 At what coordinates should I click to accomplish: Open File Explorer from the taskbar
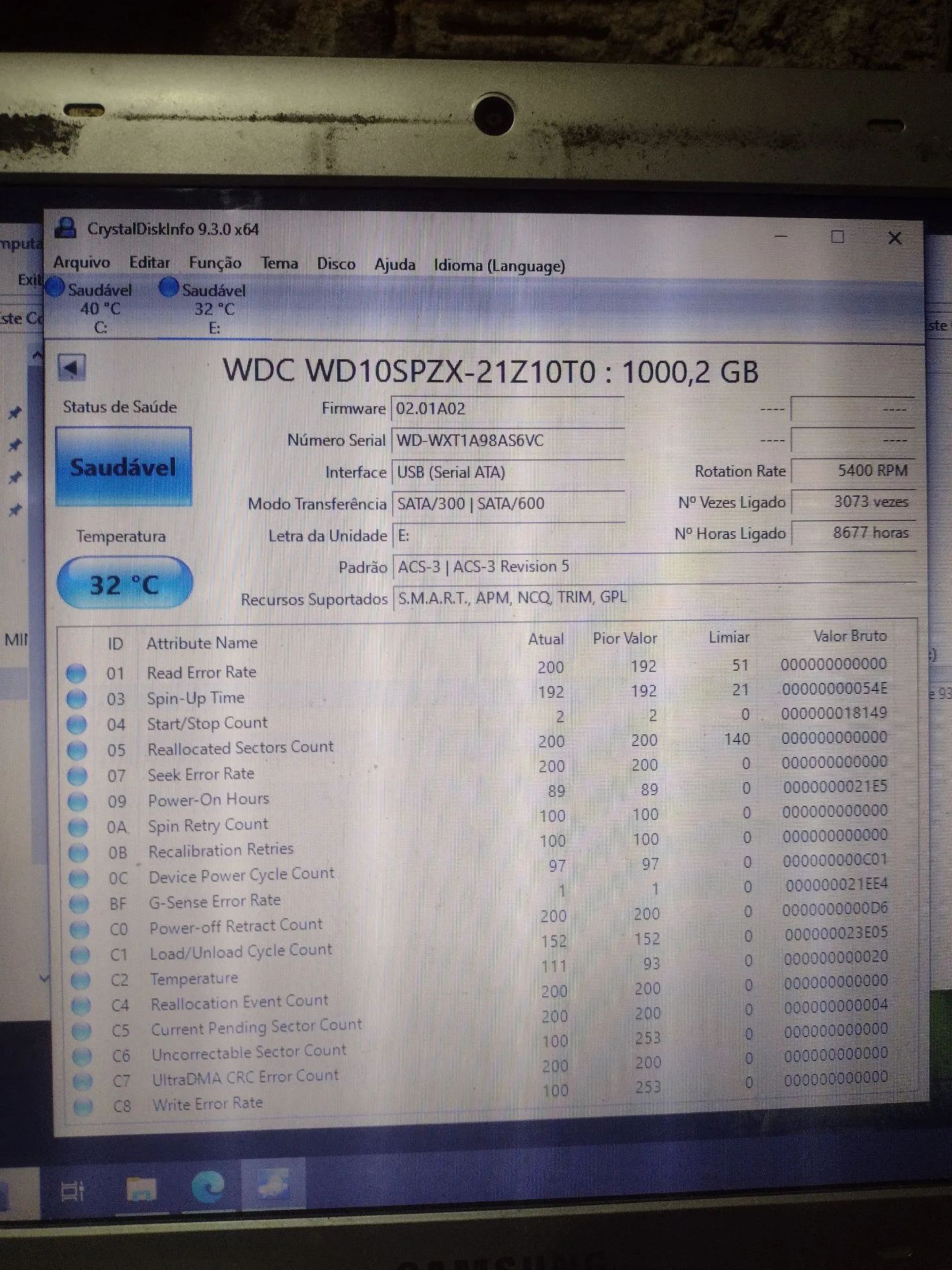coord(141,1189)
